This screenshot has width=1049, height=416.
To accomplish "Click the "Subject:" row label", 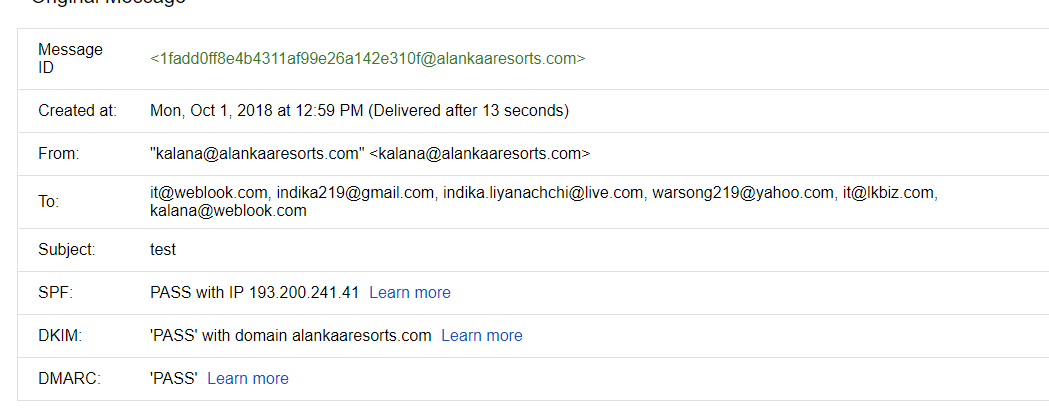I will [x=67, y=250].
